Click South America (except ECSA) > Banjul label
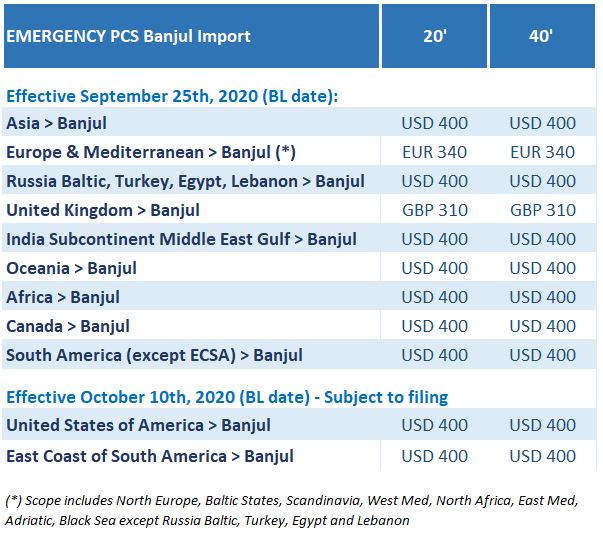This screenshot has width=603, height=538. [154, 355]
